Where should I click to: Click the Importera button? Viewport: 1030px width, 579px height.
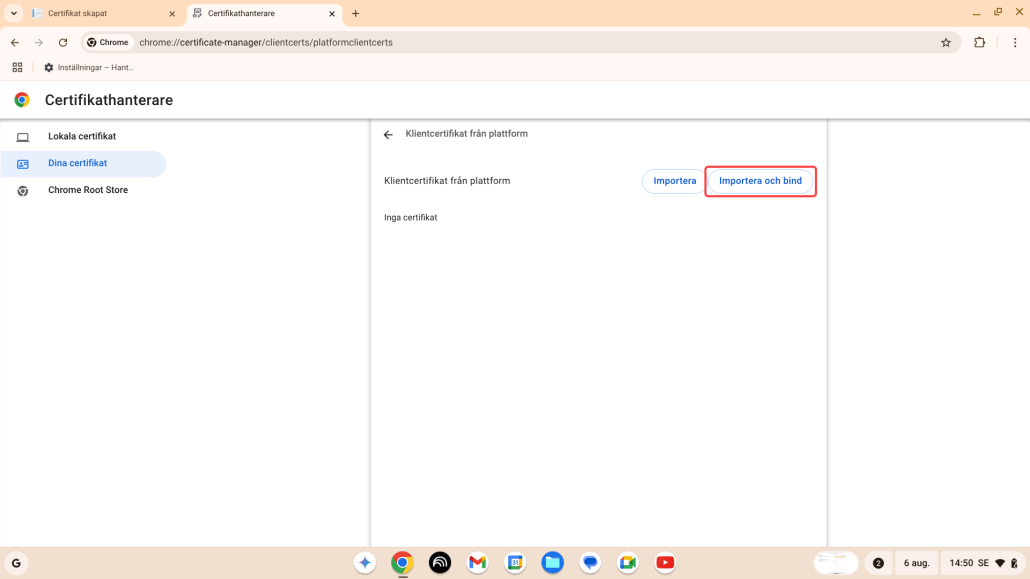tap(674, 181)
